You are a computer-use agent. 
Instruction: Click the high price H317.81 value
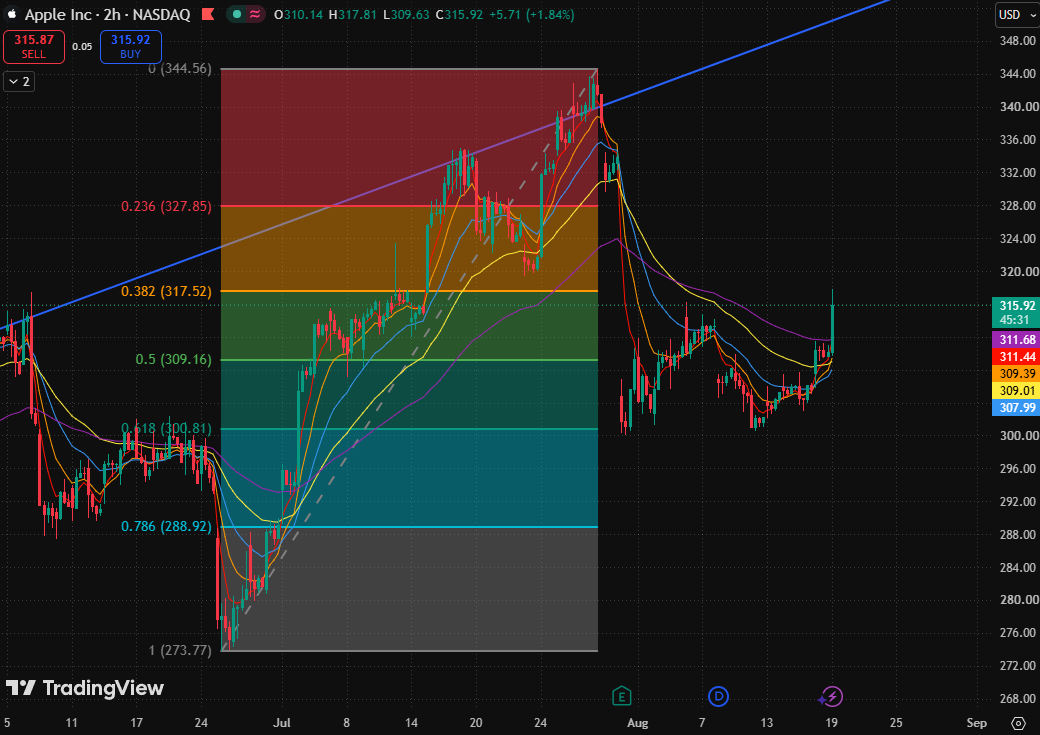tap(355, 15)
